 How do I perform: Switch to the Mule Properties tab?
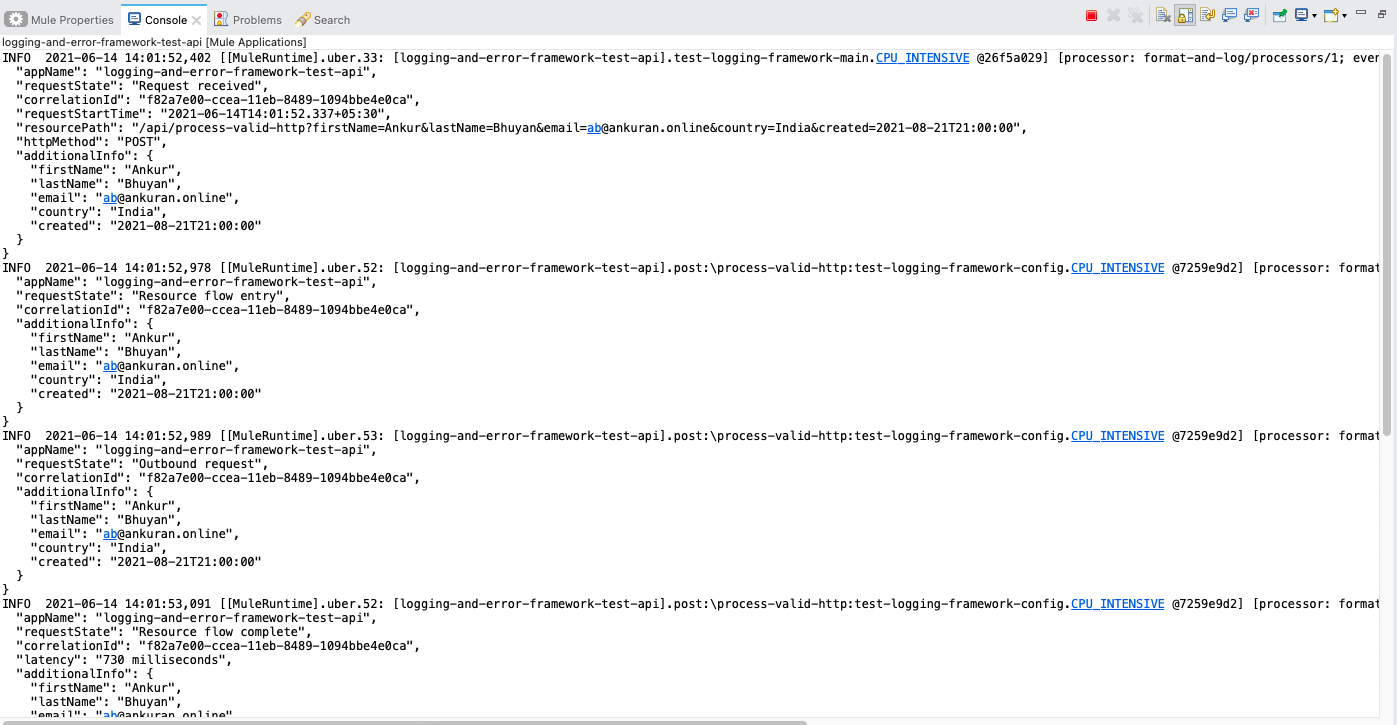(x=60, y=20)
